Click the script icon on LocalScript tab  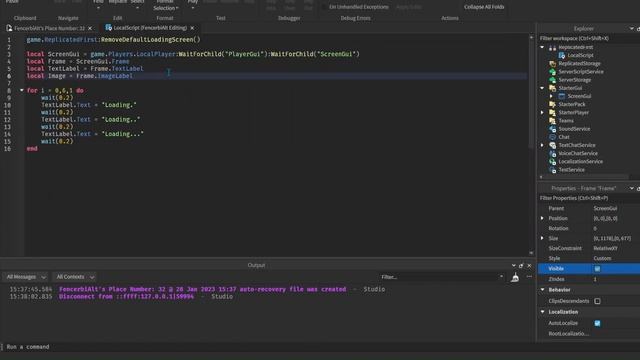point(108,28)
